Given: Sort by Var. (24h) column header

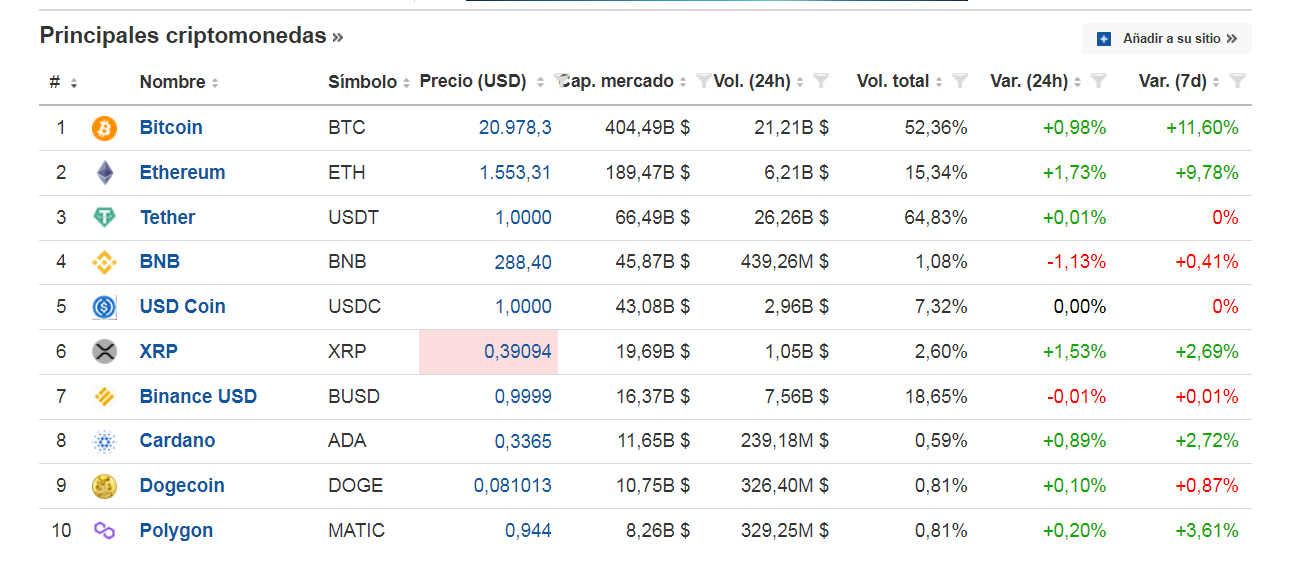Looking at the screenshot, I should (1028, 82).
